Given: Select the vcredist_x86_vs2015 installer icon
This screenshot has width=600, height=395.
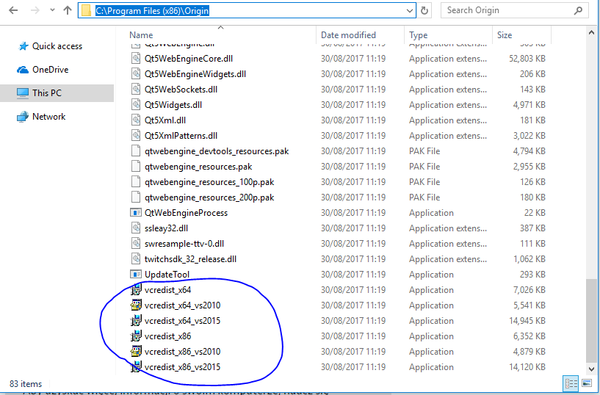Looking at the screenshot, I should pyautogui.click(x=136, y=367).
